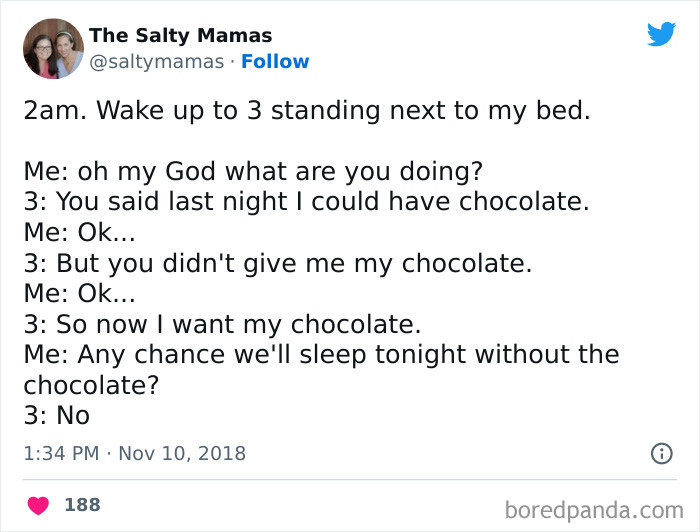
Task: Like the tweet with the heart icon
Action: click(38, 505)
